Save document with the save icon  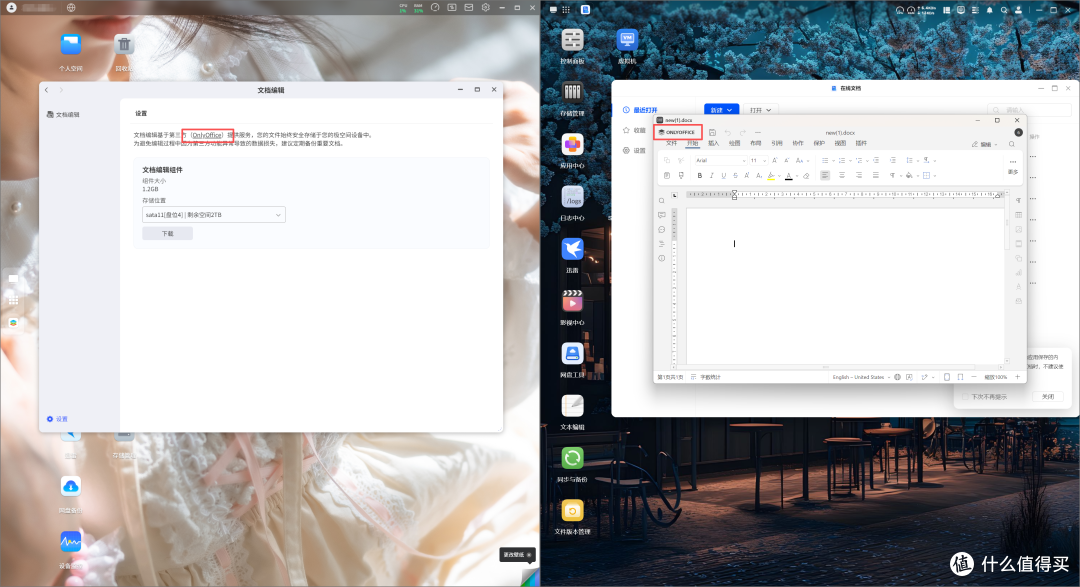pos(712,132)
